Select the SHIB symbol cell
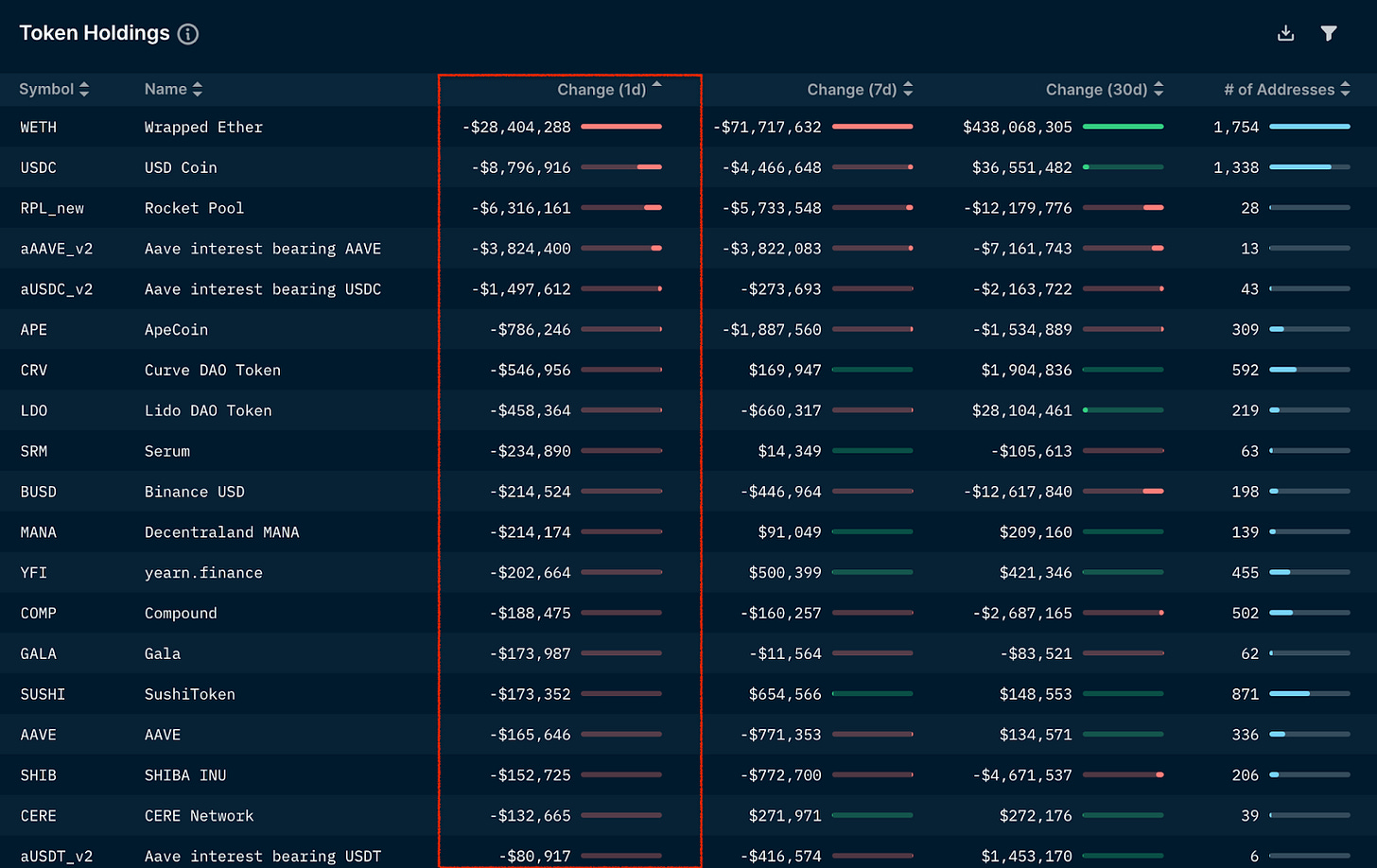Viewport: 1377px width, 868px height. 39,775
